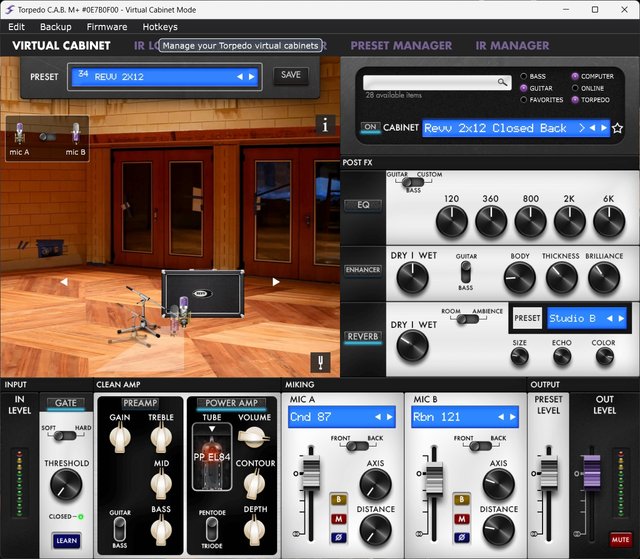Open the Mic B Rbn 121 selector
This screenshot has height=559, width=640.
point(465,417)
